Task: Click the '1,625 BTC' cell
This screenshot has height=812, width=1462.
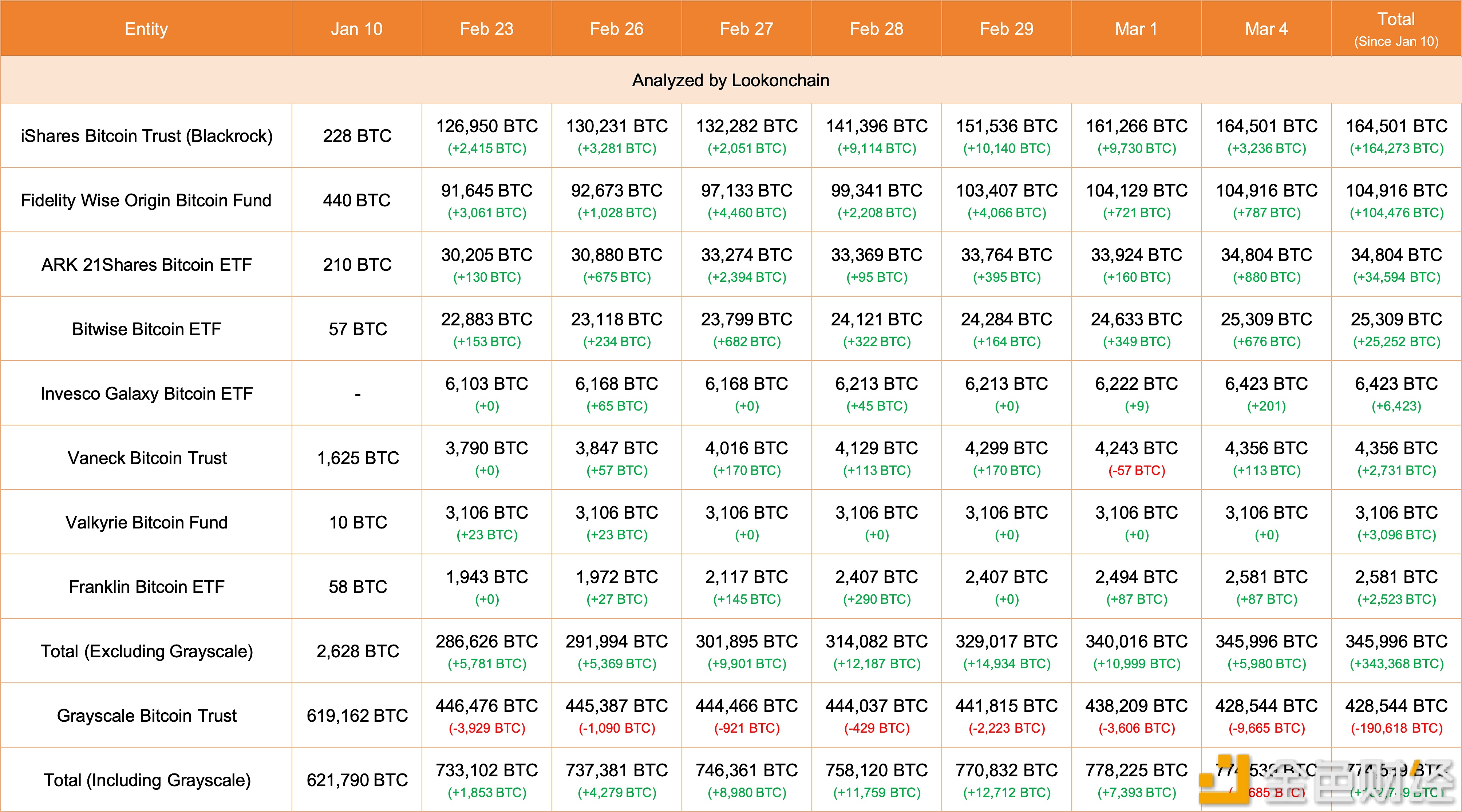Action: pyautogui.click(x=357, y=458)
